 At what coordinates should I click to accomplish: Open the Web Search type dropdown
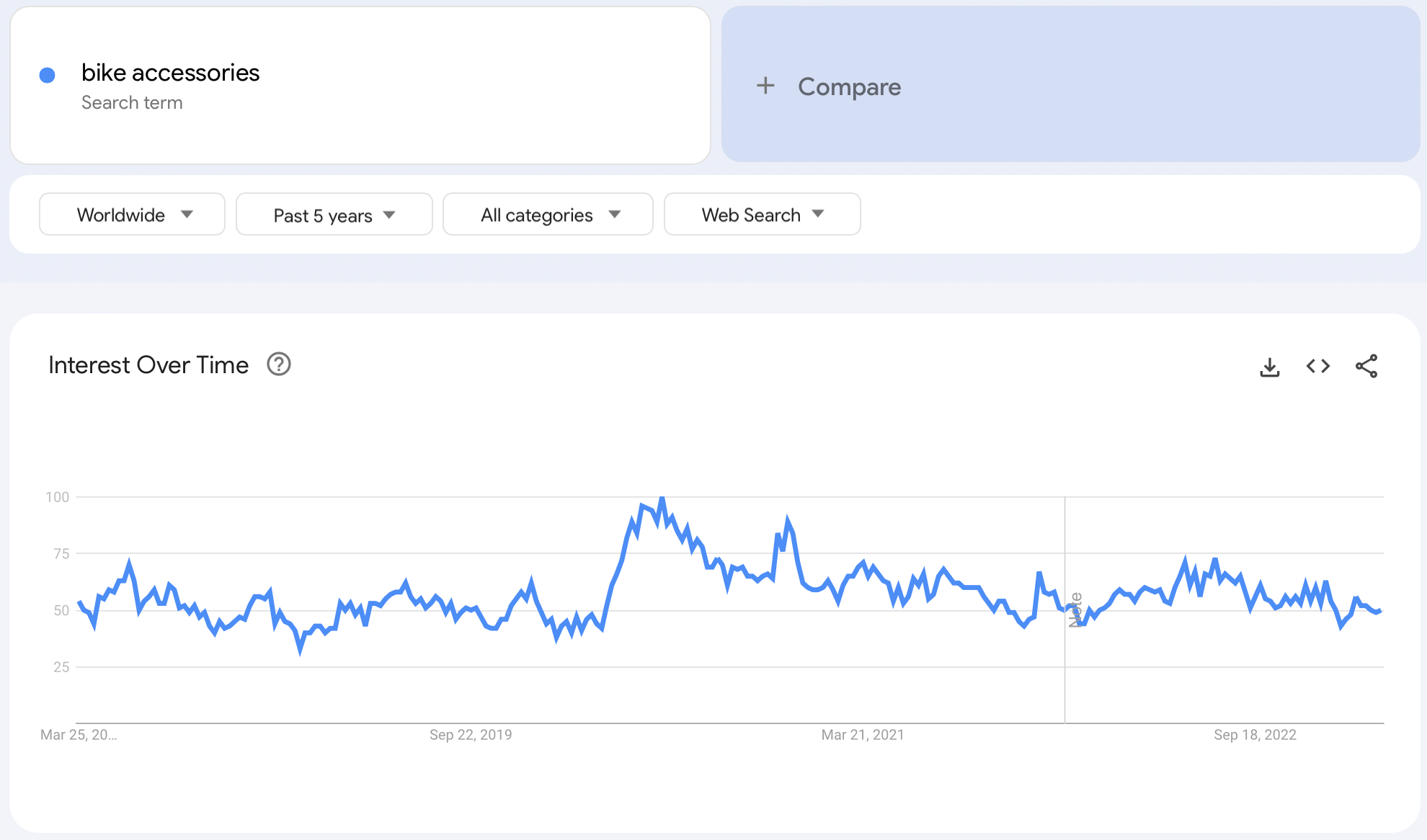pos(762,215)
